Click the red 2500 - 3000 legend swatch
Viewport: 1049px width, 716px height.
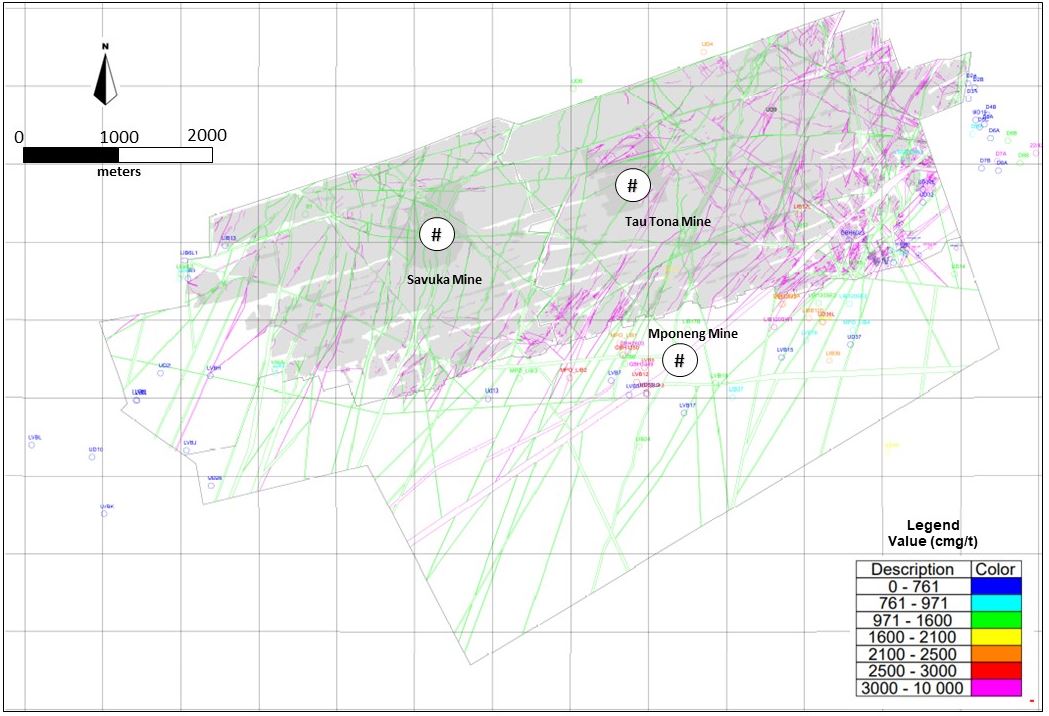point(995,671)
